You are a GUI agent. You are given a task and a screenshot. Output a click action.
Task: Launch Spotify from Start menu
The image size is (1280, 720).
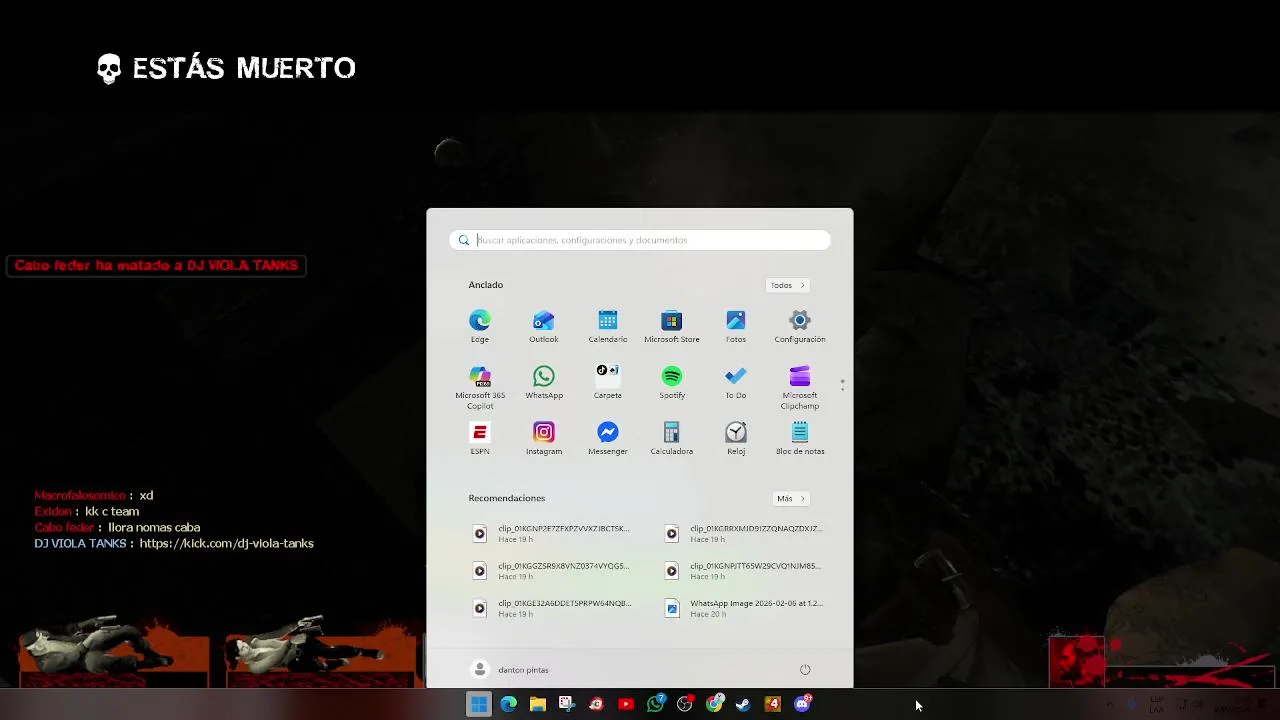point(672,382)
